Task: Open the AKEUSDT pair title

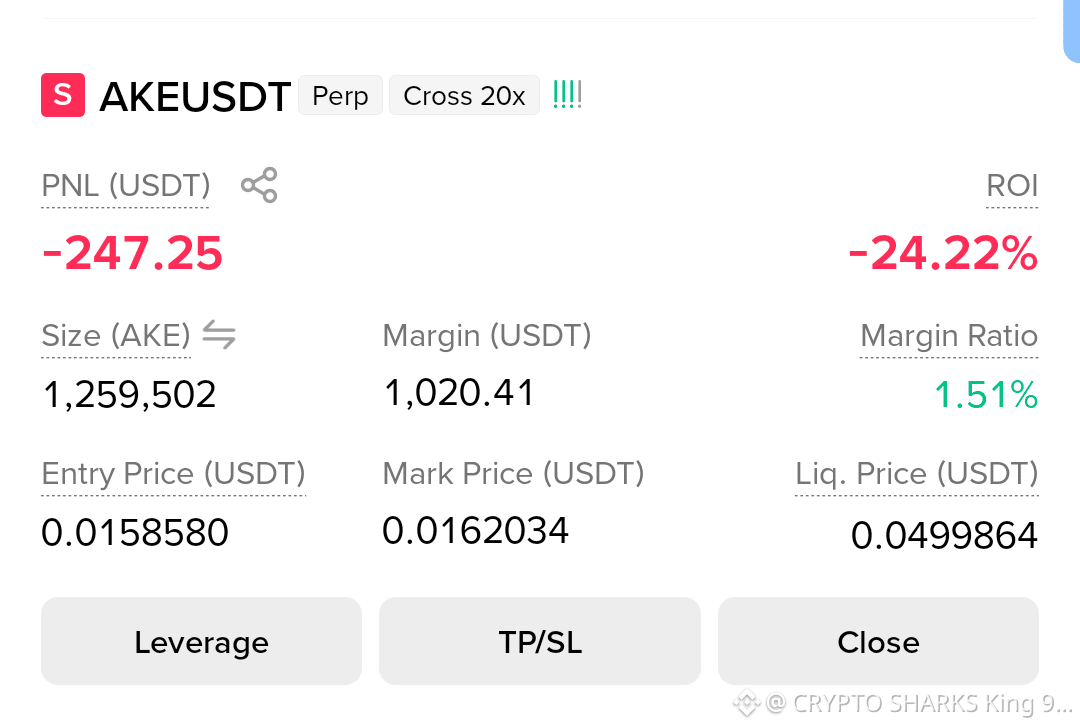Action: pos(195,96)
